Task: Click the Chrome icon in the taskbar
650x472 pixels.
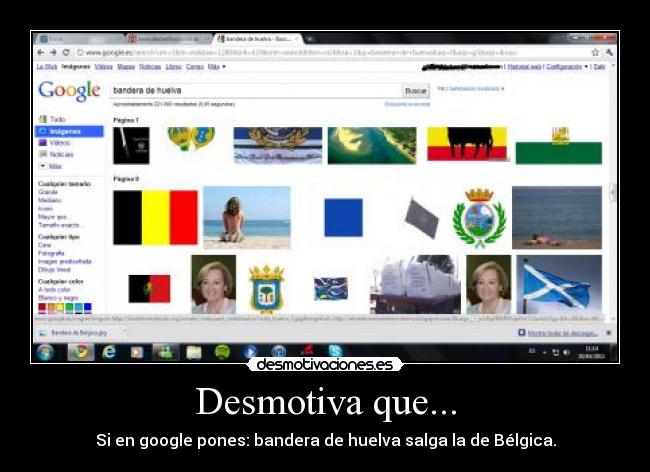Action: coord(81,352)
